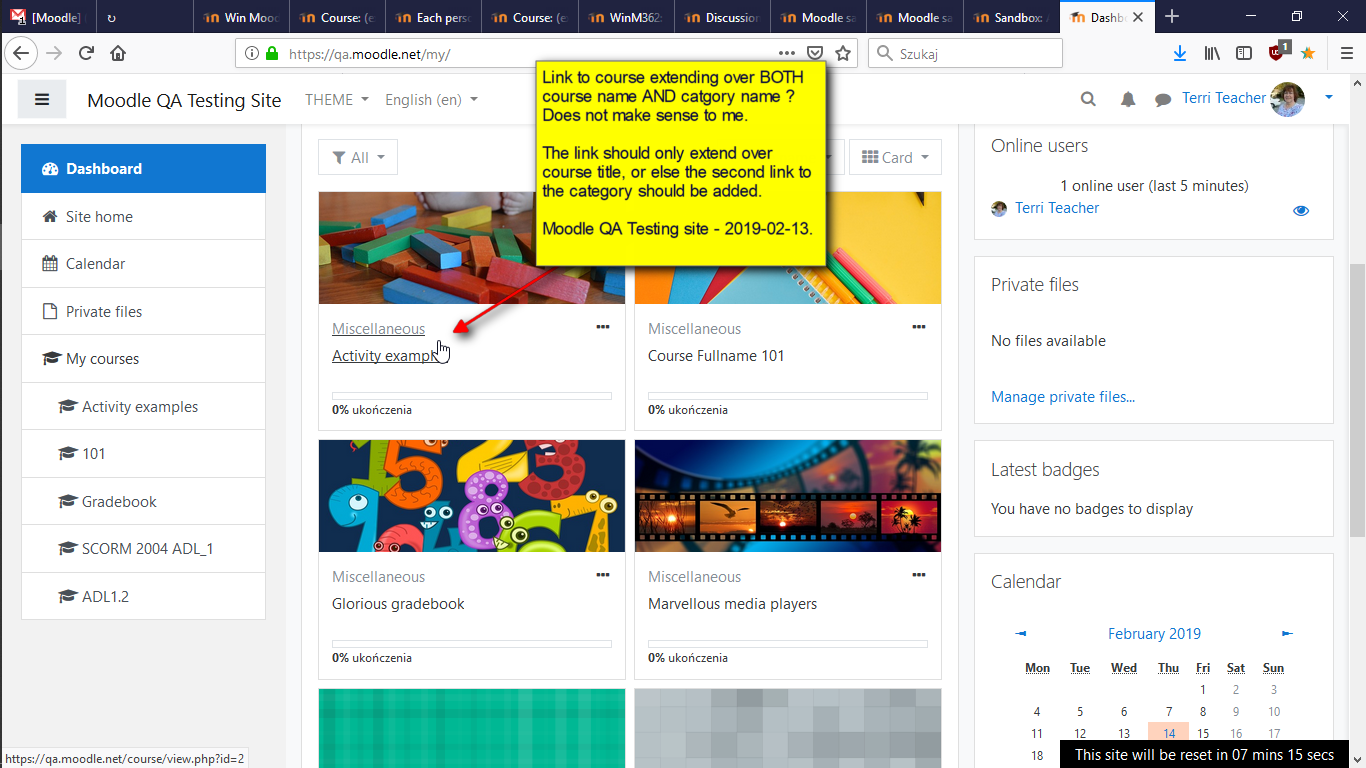Click the Moodle QA Testing Site title link
The height and width of the screenshot is (768, 1366).
coord(184,100)
